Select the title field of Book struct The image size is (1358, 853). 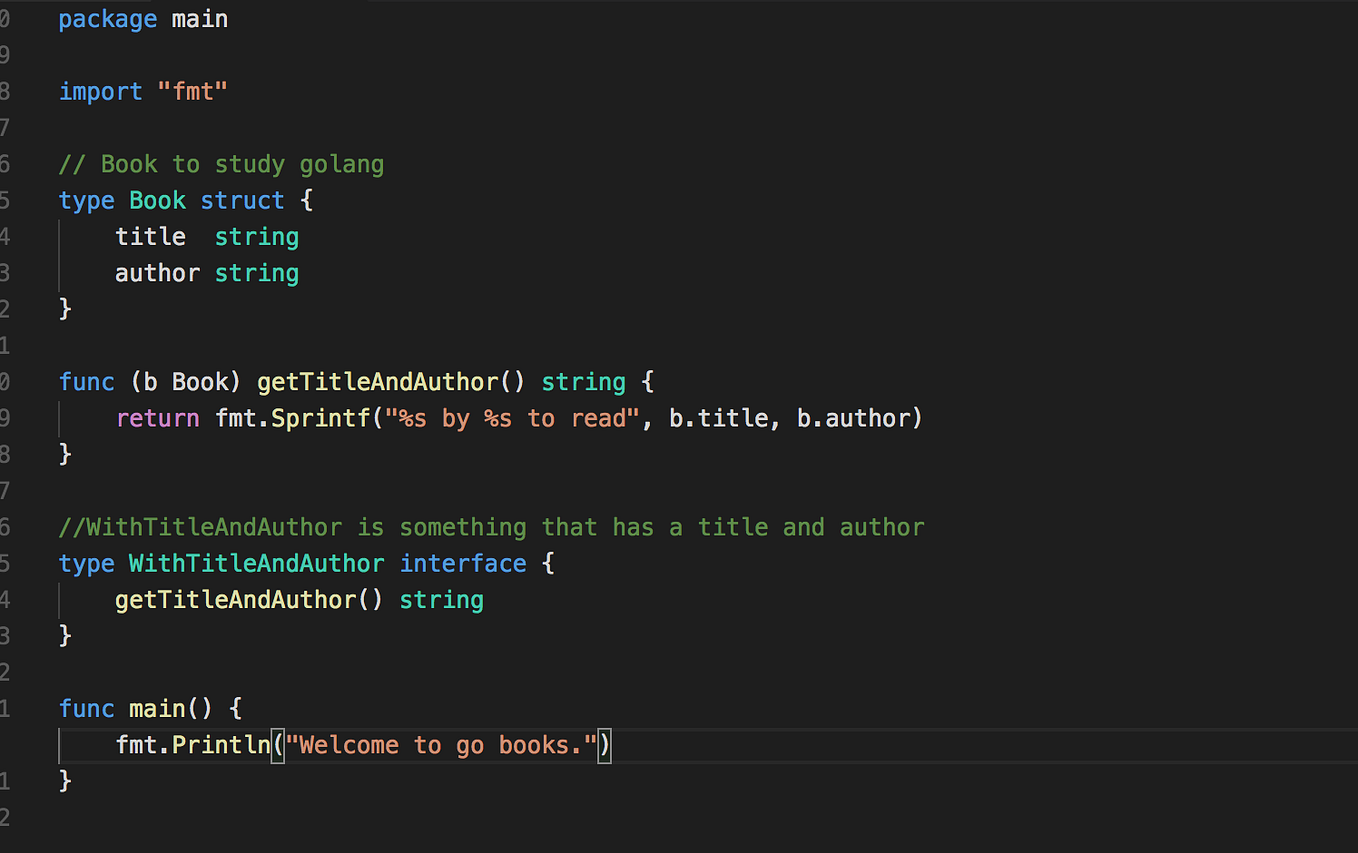150,236
